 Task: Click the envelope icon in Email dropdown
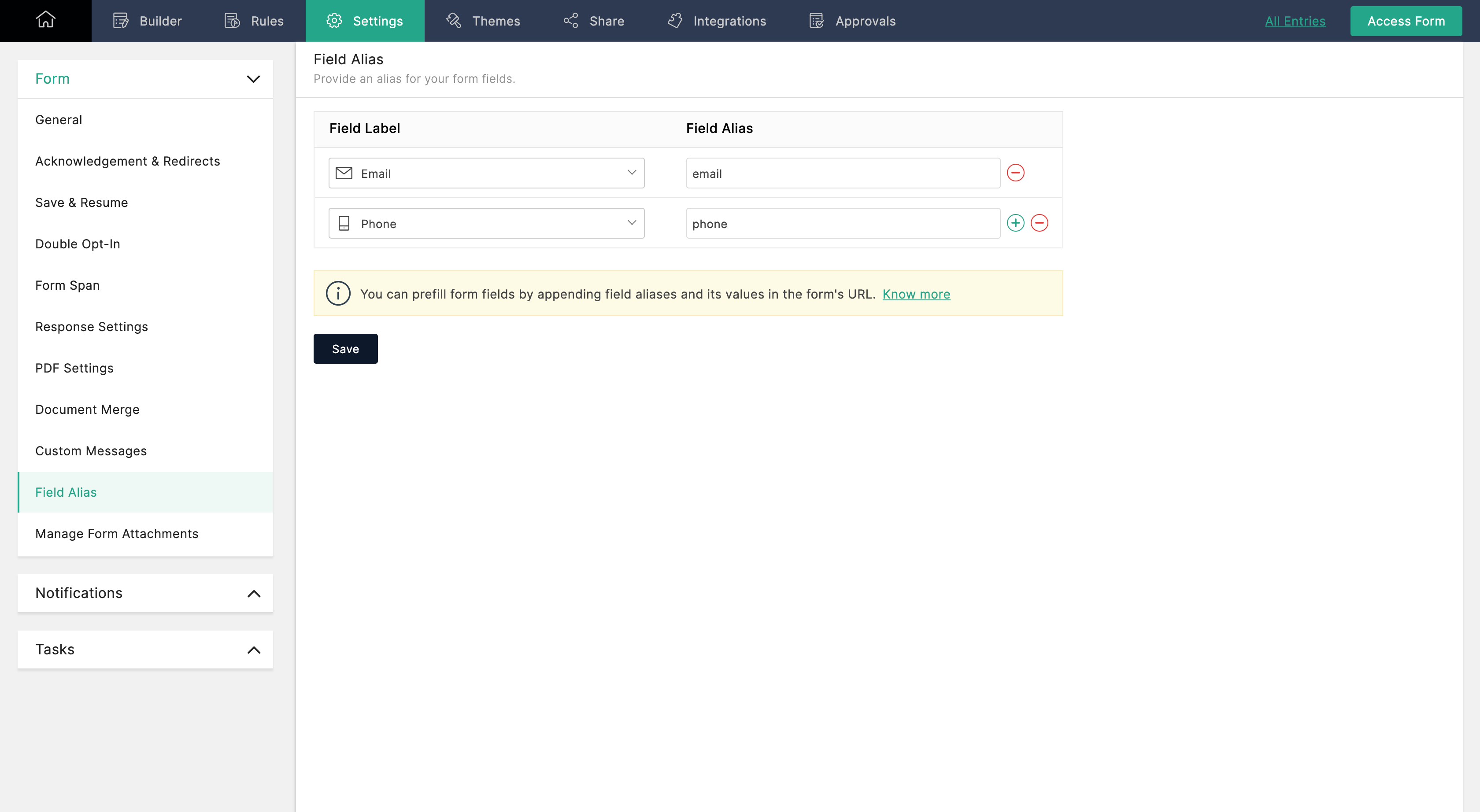344,173
